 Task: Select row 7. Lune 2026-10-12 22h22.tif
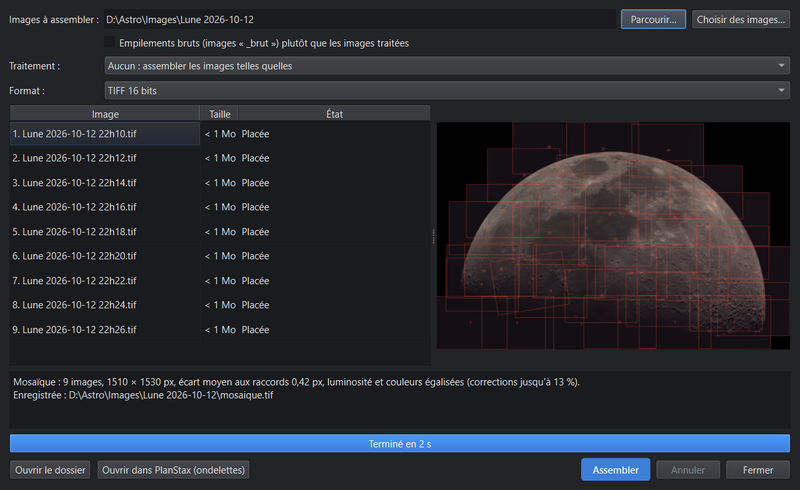(x=220, y=281)
